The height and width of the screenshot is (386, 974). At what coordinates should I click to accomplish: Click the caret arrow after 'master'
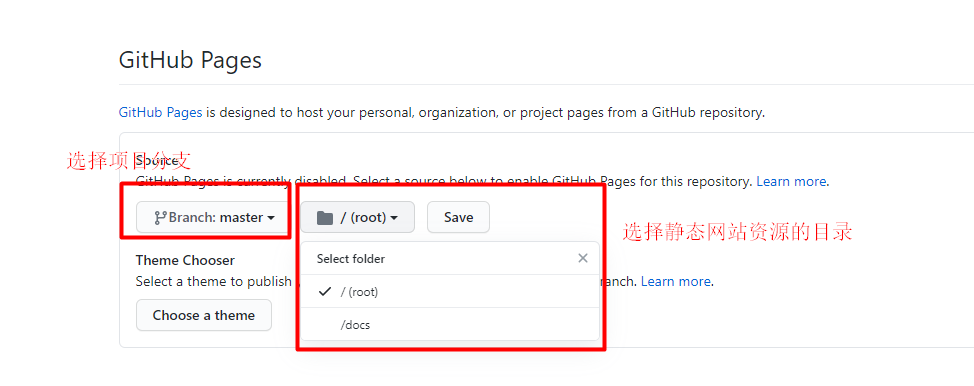coord(271,218)
